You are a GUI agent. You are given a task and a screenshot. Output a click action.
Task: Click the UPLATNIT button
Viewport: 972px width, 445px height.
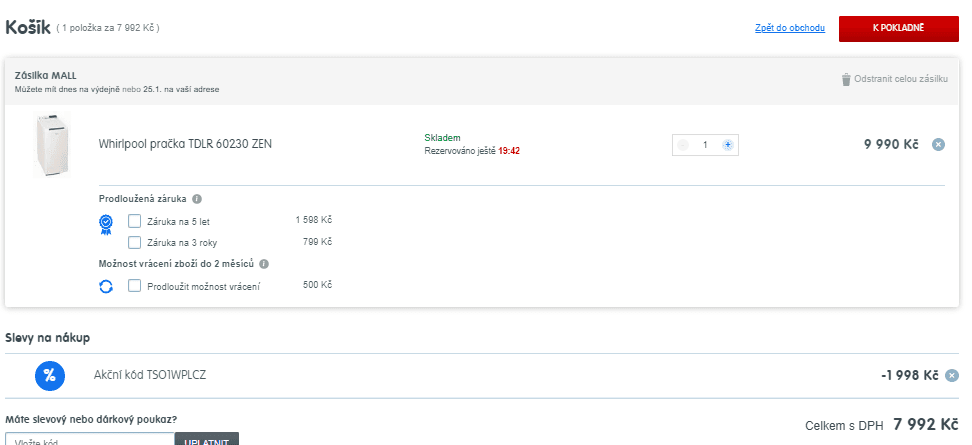coord(206,439)
